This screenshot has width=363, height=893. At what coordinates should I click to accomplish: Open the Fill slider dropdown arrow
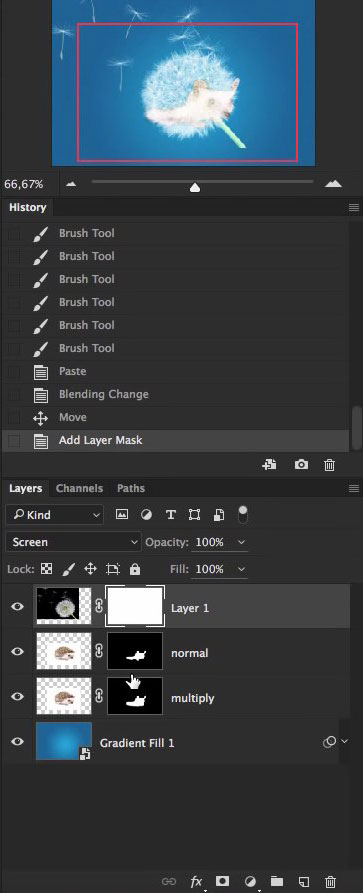click(x=242, y=569)
